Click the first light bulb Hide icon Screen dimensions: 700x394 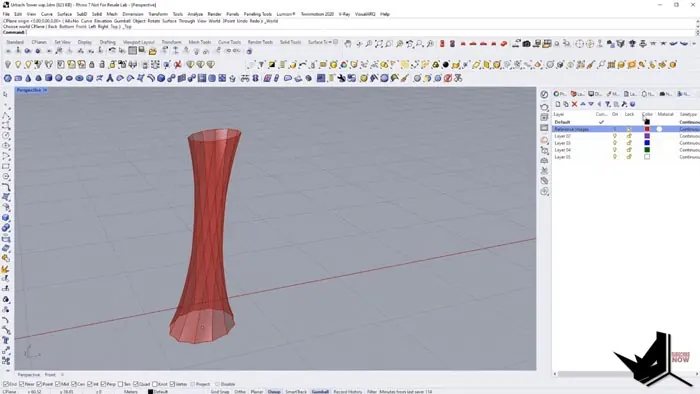coord(8,65)
